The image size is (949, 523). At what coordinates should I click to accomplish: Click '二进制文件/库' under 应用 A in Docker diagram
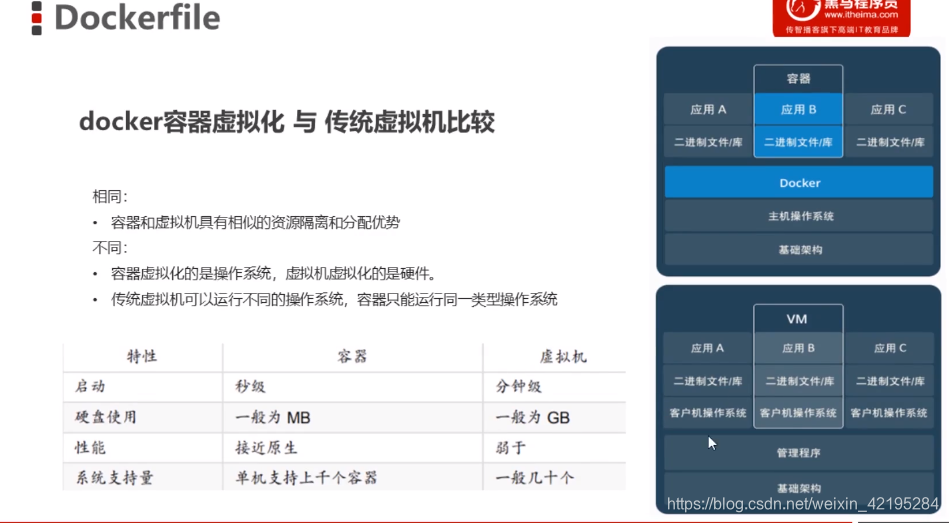708,142
